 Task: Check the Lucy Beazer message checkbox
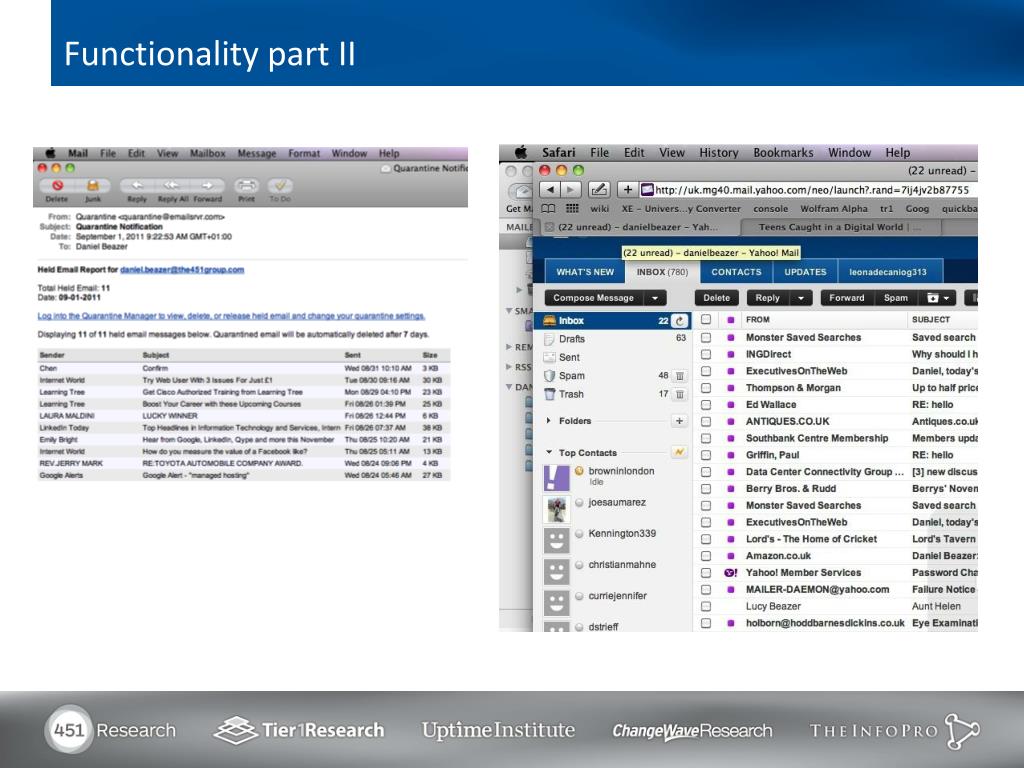pyautogui.click(x=706, y=607)
